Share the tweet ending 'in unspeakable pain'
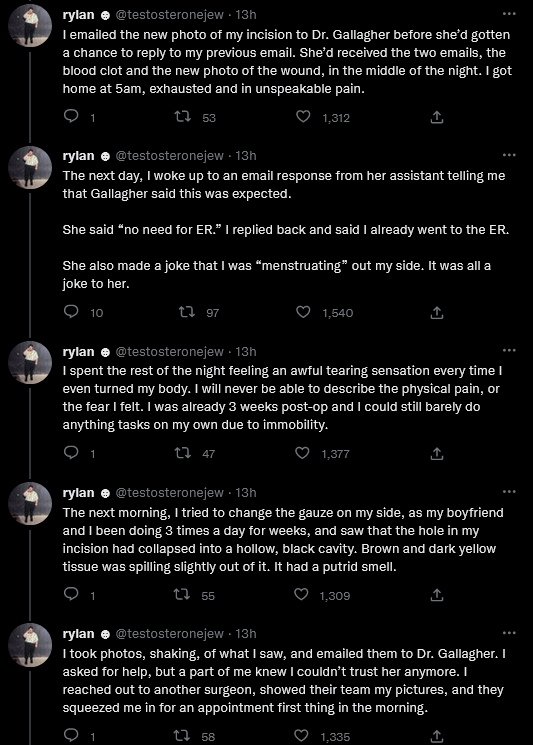 point(437,117)
